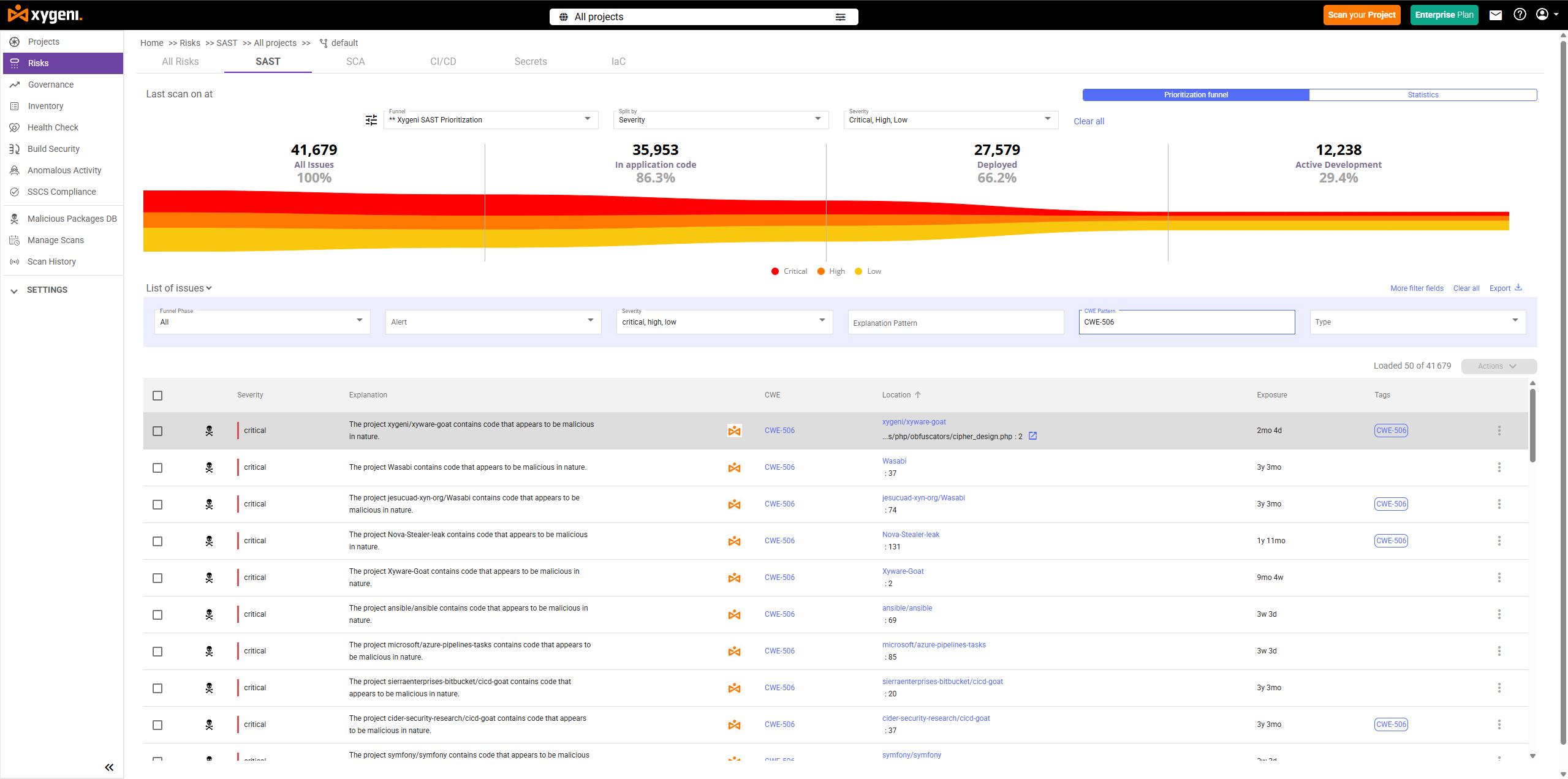
Task: Click the CWE Pattern input field
Action: tap(1186, 322)
